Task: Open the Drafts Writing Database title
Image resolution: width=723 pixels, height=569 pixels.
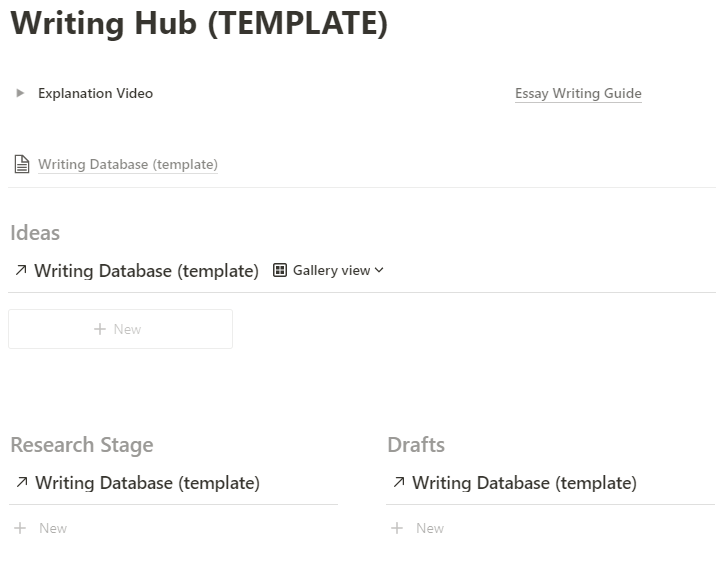Action: click(x=524, y=483)
